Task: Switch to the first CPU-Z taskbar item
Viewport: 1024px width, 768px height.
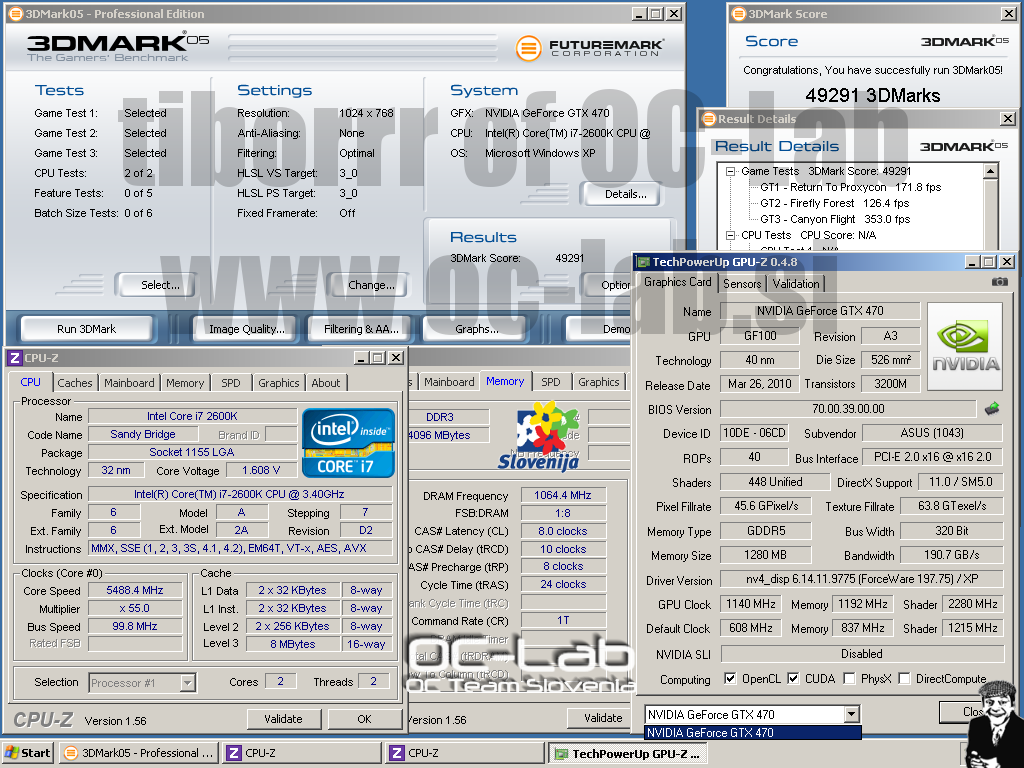Action: [x=302, y=753]
